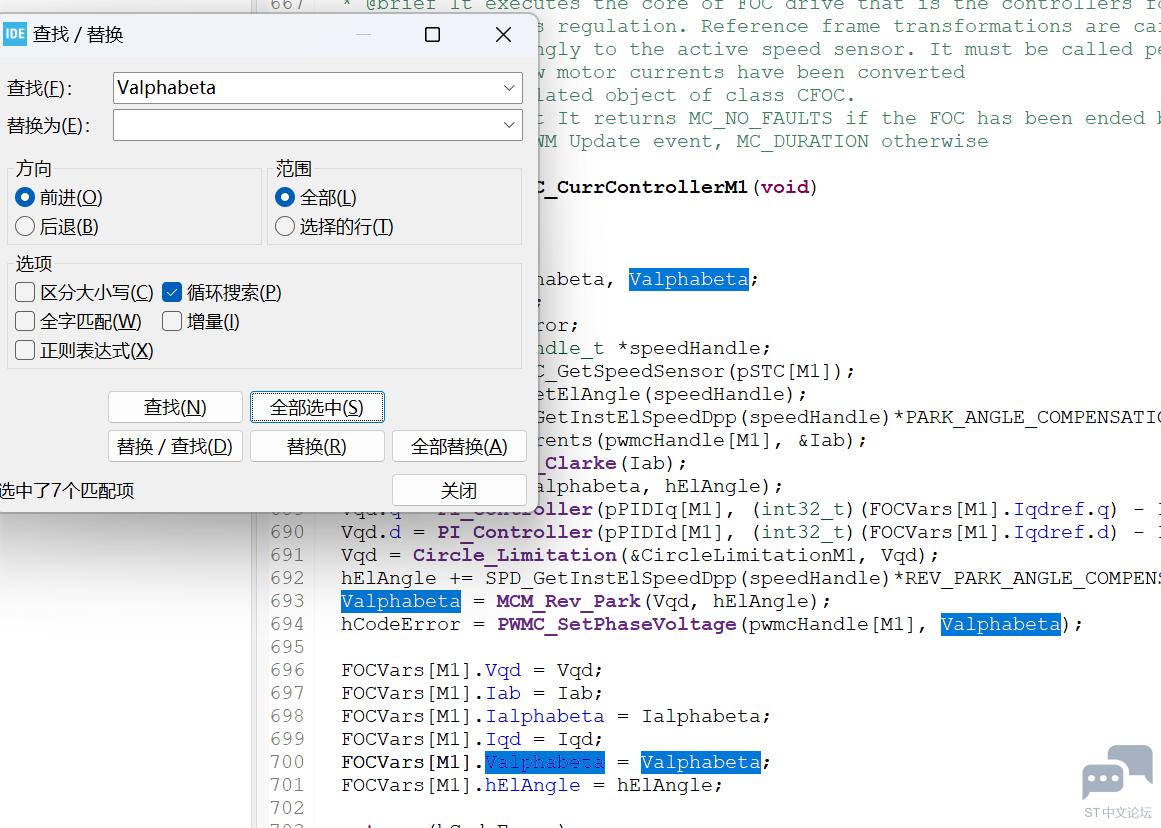This screenshot has width=1161, height=828.
Task: Click the .Iab member on line 697
Action: [503, 693]
